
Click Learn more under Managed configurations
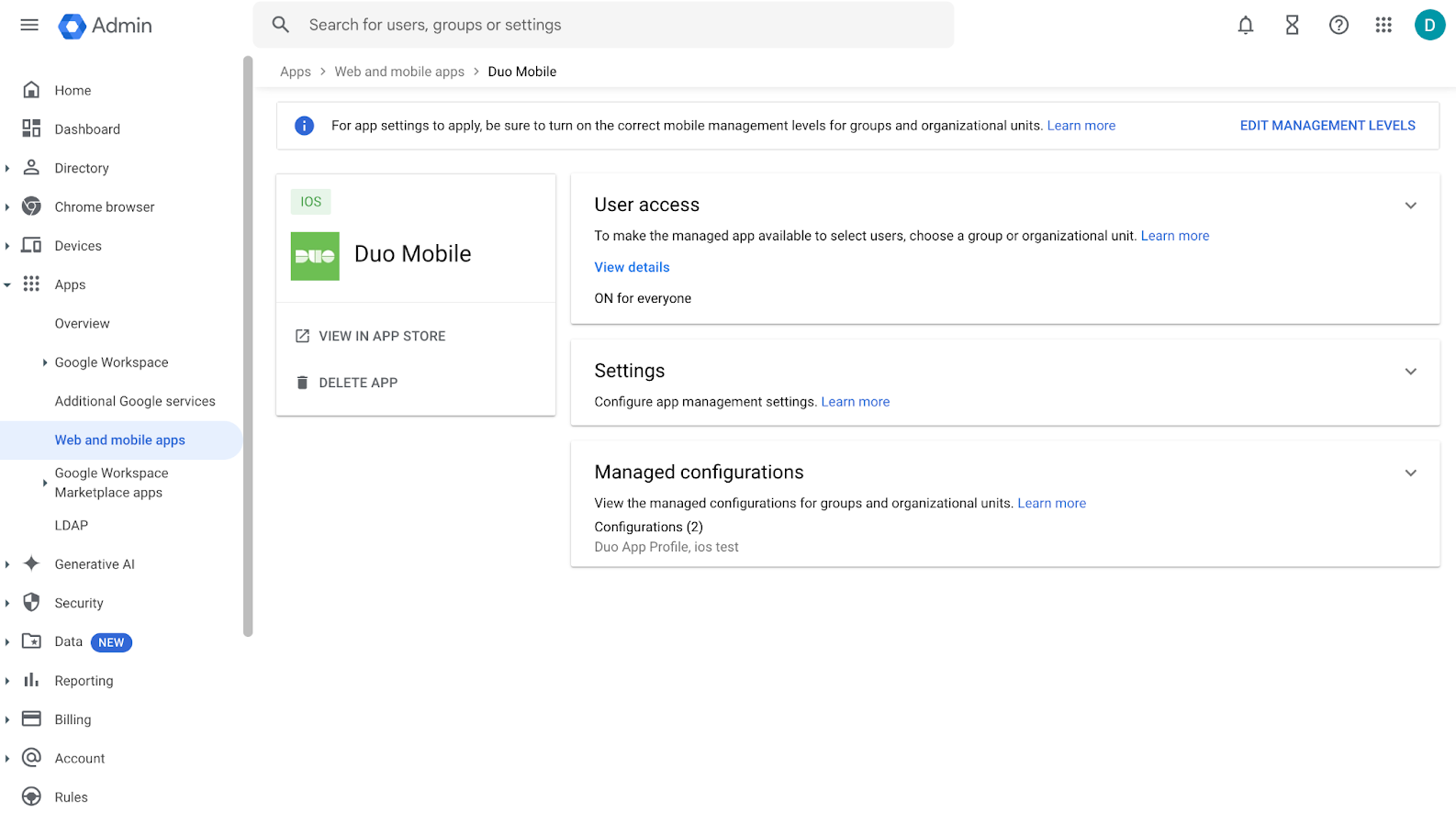coord(1052,503)
